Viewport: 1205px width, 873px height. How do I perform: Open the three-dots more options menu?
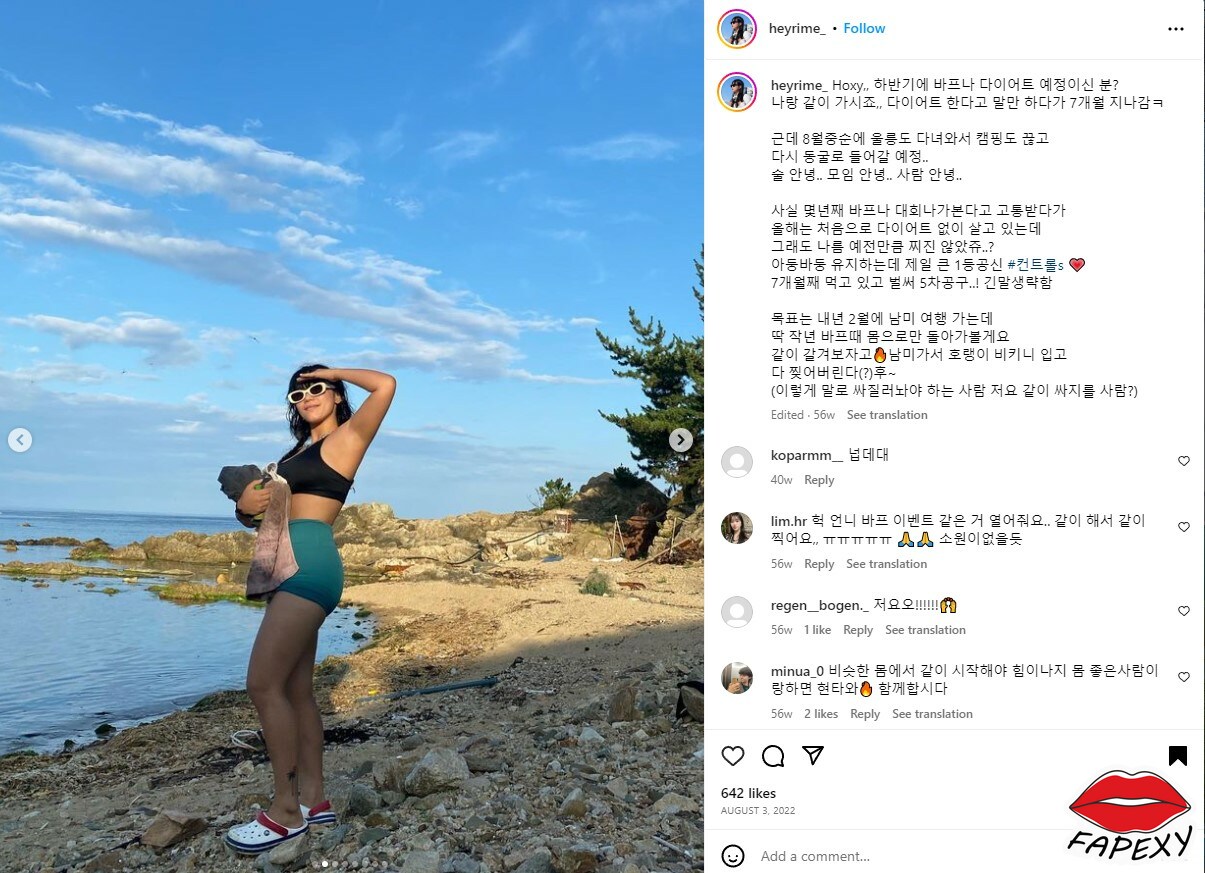(x=1176, y=29)
